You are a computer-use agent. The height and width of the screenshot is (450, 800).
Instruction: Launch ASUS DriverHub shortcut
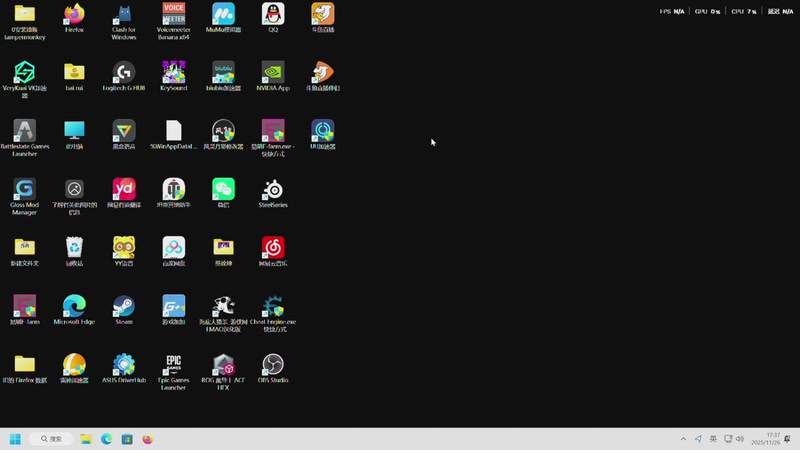(124, 368)
